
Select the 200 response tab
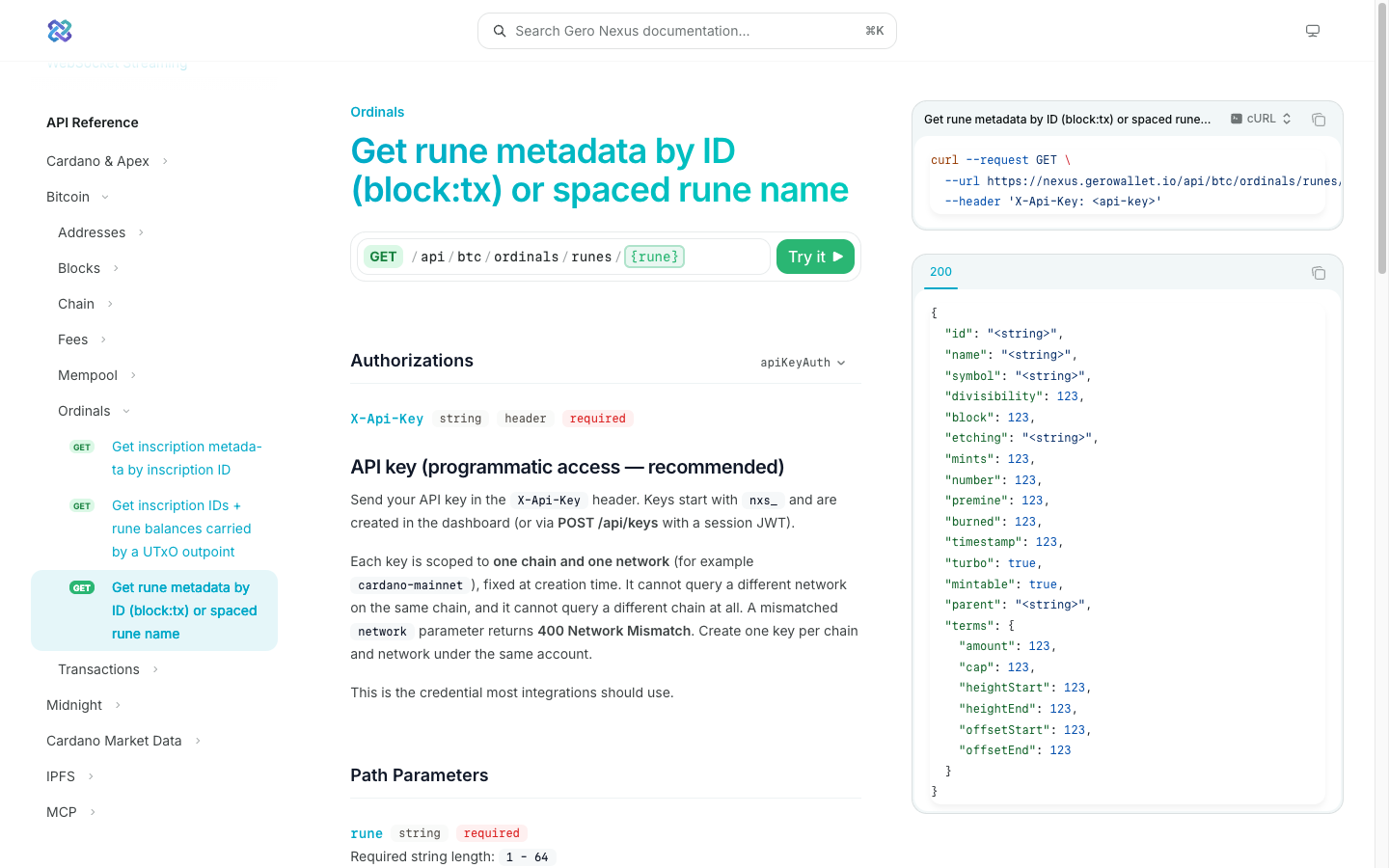[940, 272]
